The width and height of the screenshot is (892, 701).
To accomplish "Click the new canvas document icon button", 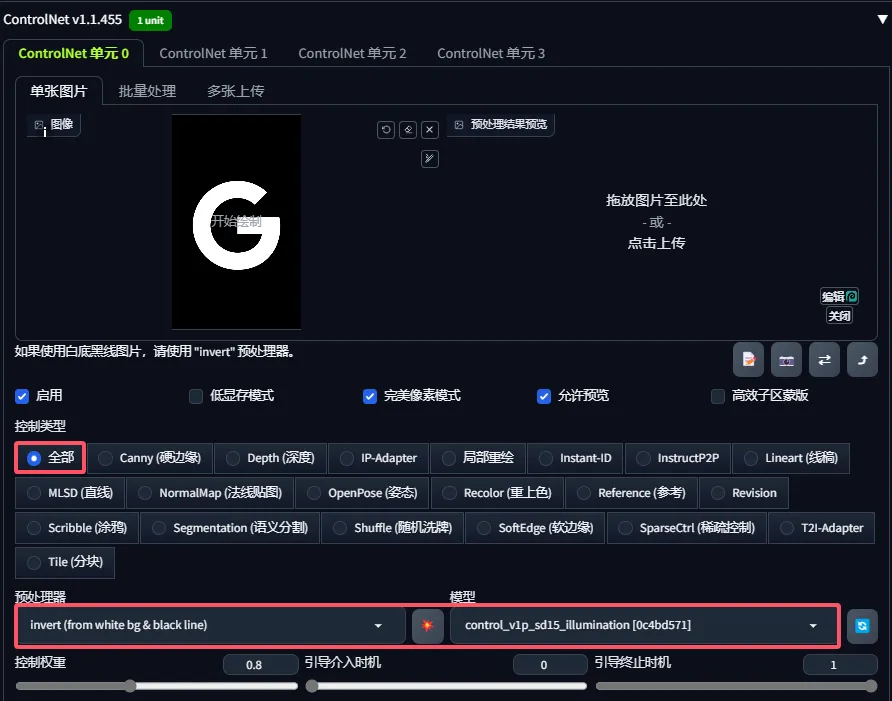I will coord(749,360).
